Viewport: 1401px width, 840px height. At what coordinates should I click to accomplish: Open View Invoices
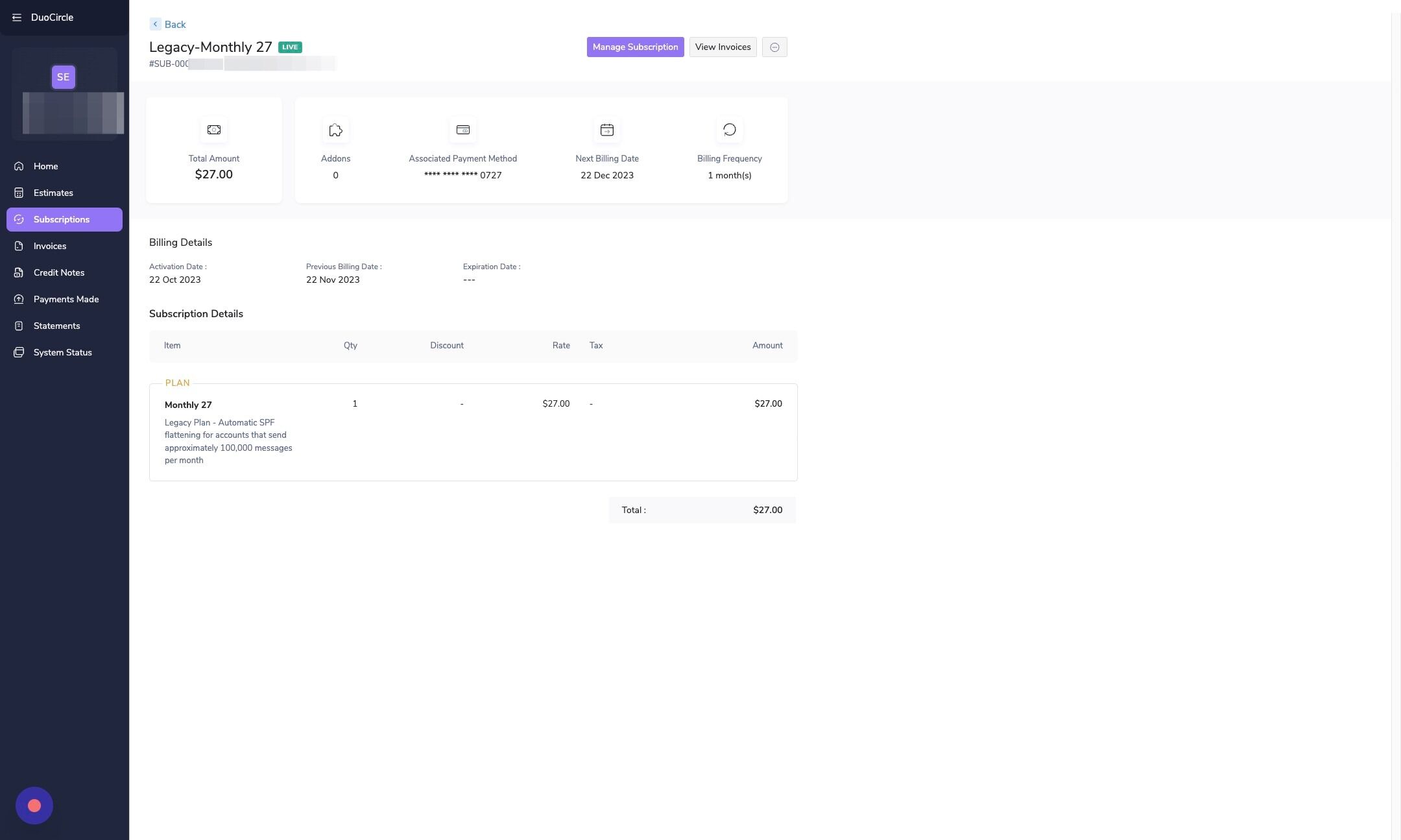click(x=723, y=47)
